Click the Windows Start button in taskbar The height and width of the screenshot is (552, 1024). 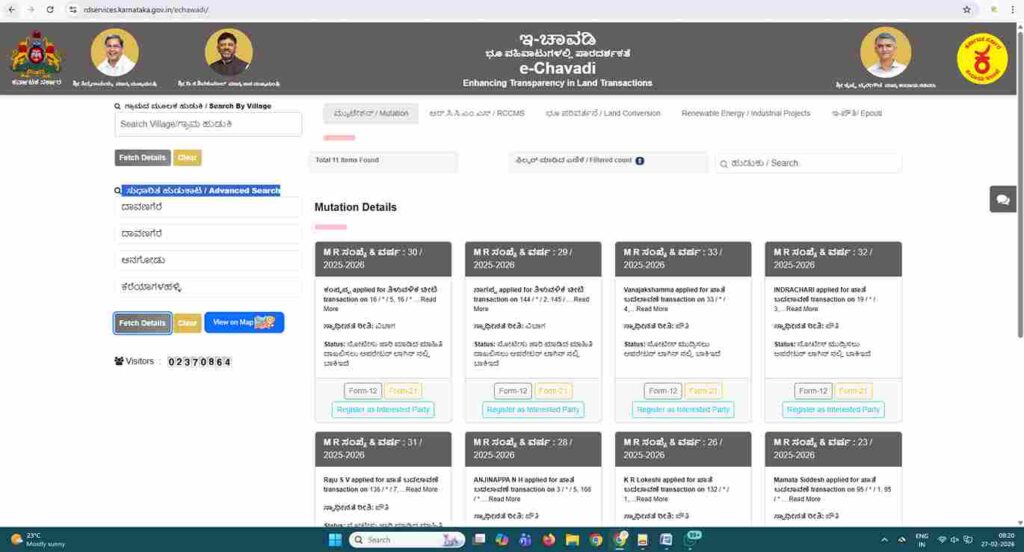tap(334, 540)
